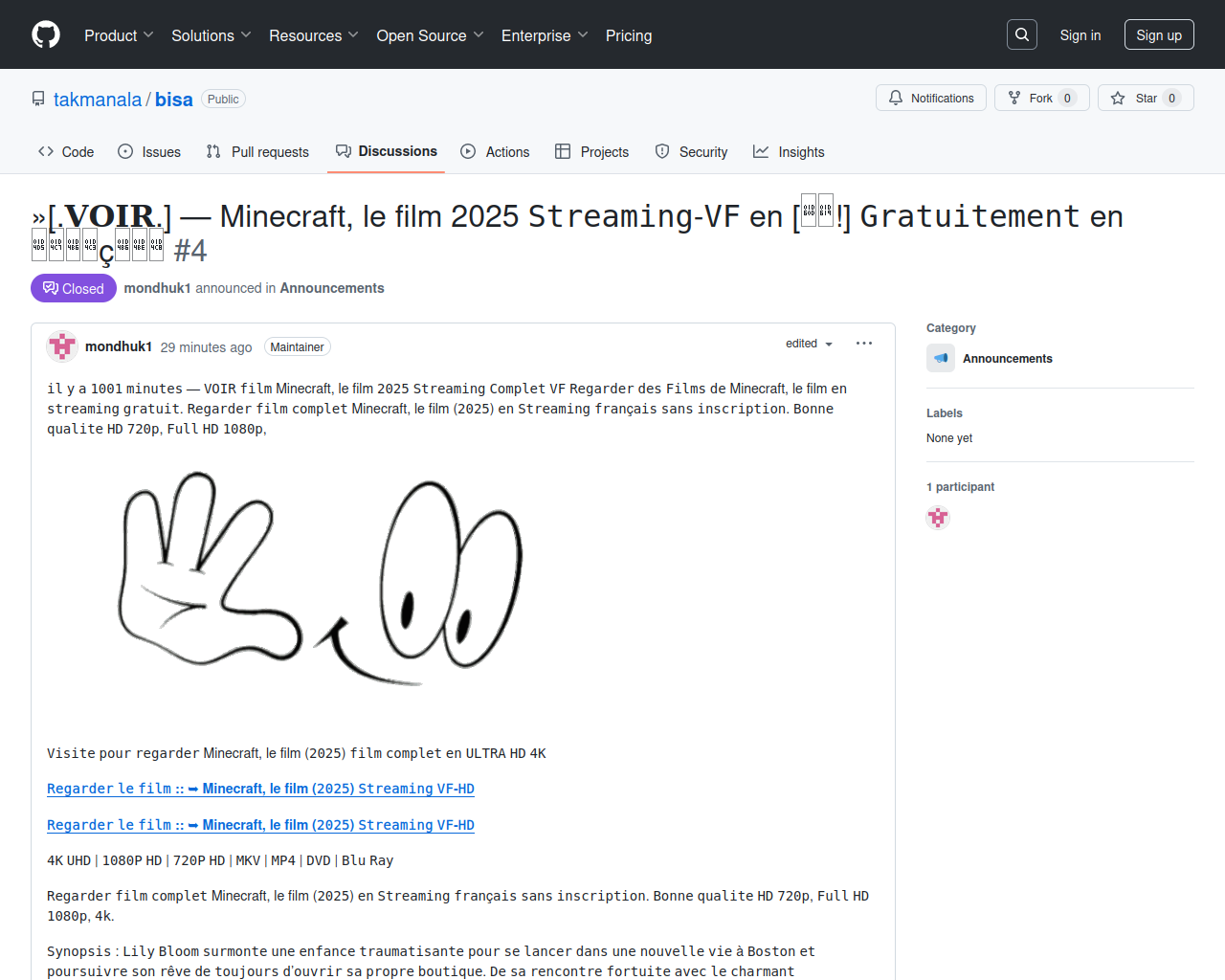Click the Announcements megaphone category icon

click(941, 358)
